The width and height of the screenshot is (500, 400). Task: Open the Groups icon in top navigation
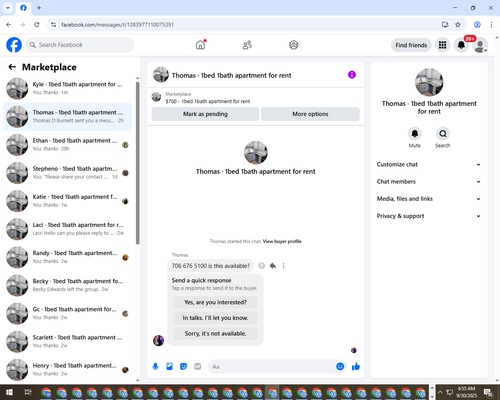pyautogui.click(x=294, y=45)
